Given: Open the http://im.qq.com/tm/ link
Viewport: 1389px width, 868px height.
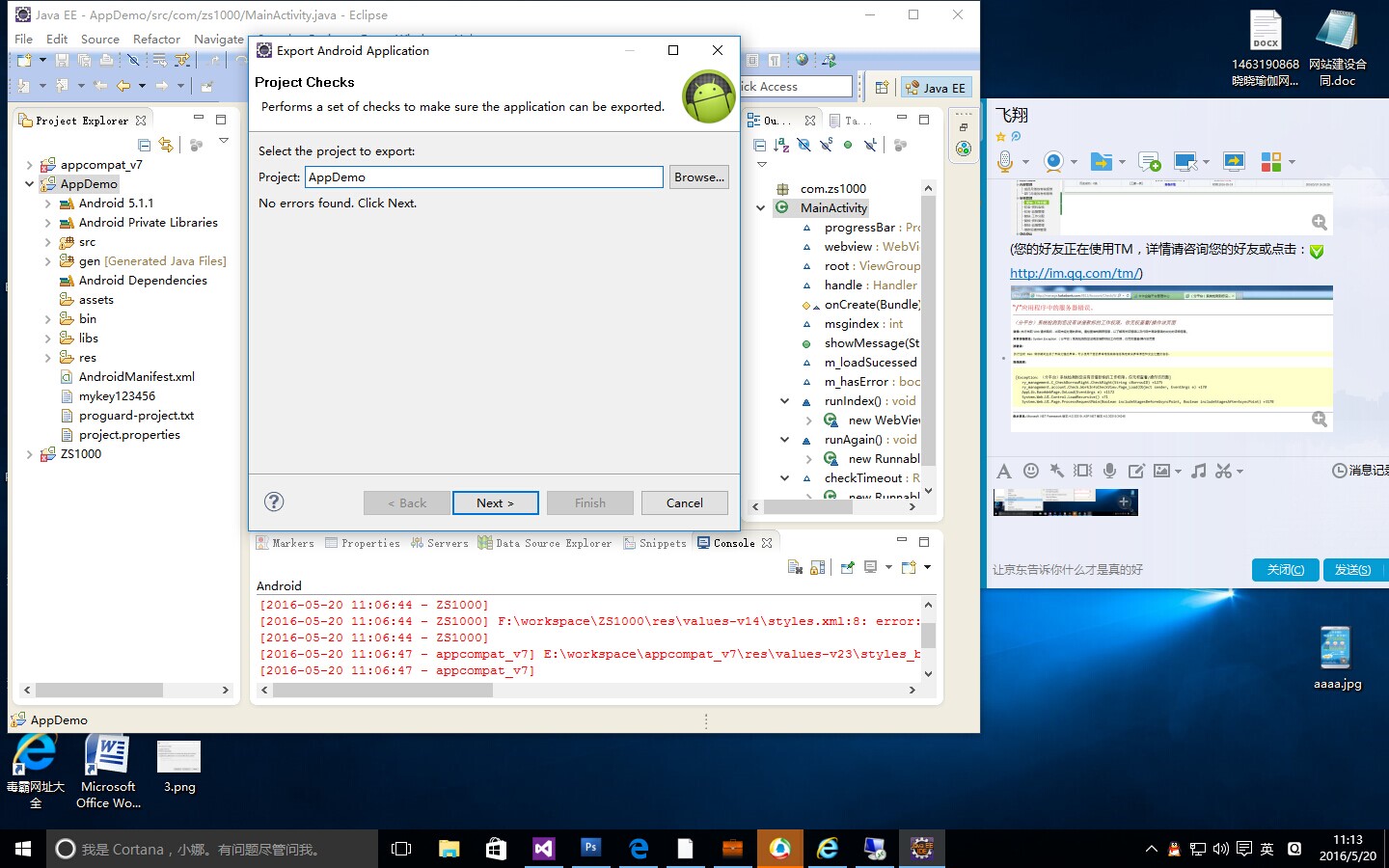Looking at the screenshot, I should pos(1076,273).
